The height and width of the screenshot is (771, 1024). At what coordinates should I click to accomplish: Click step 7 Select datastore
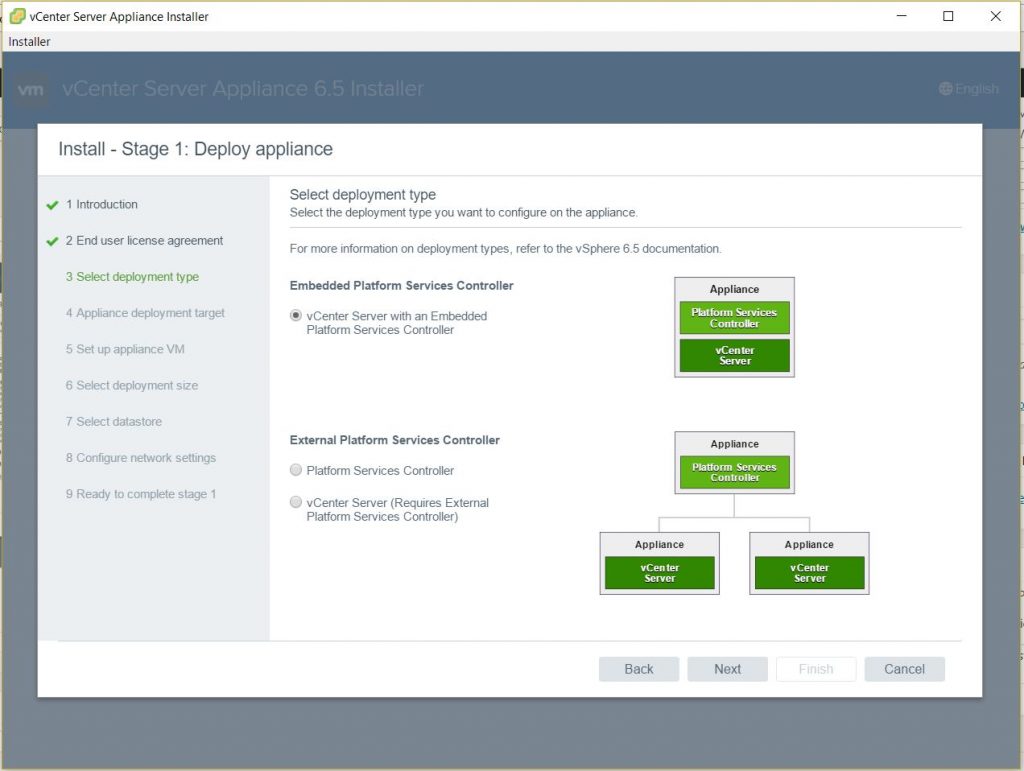pos(114,422)
